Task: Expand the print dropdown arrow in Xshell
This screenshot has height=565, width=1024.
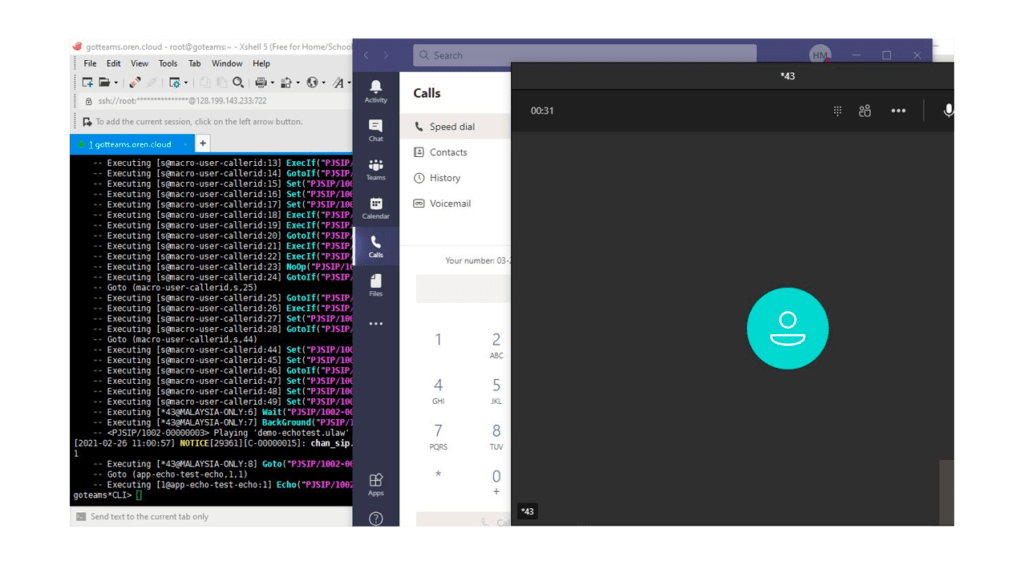Action: click(272, 83)
